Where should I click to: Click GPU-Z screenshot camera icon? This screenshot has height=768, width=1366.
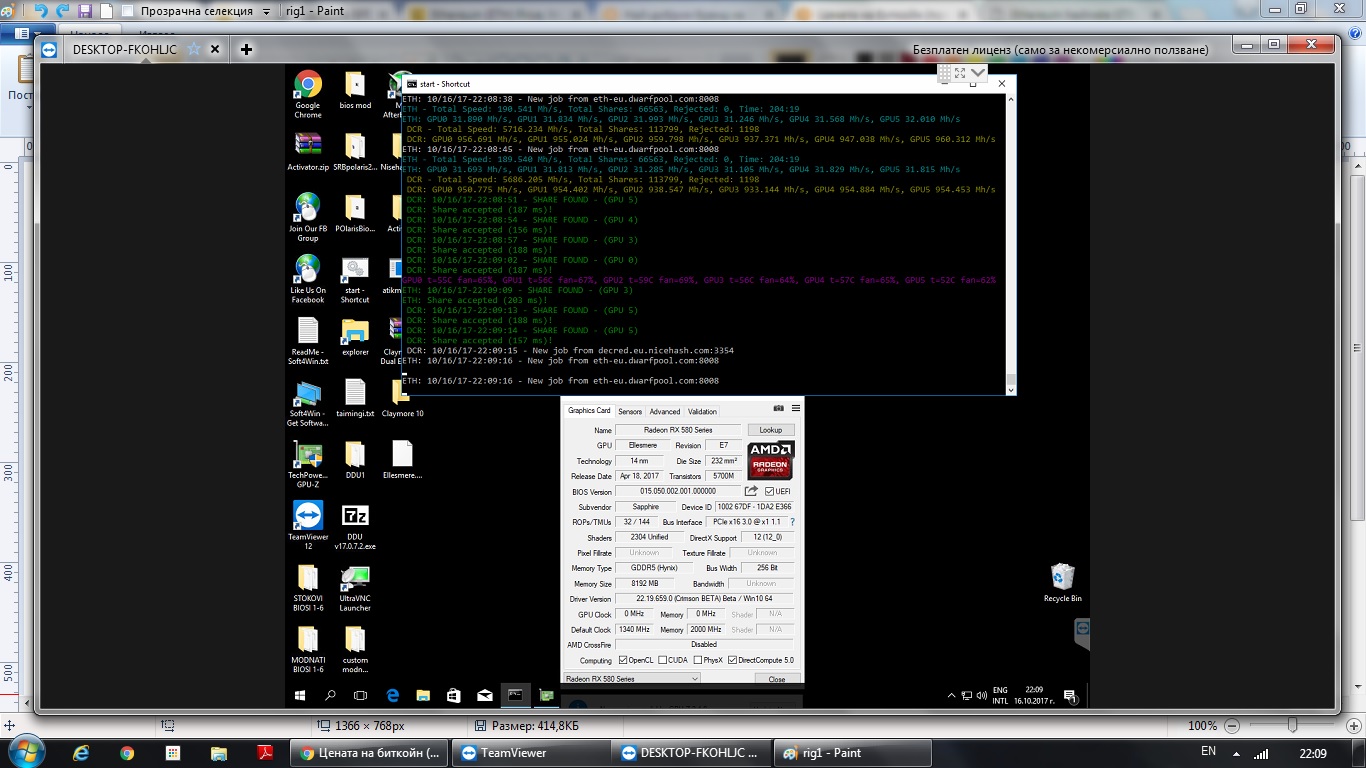pos(779,408)
